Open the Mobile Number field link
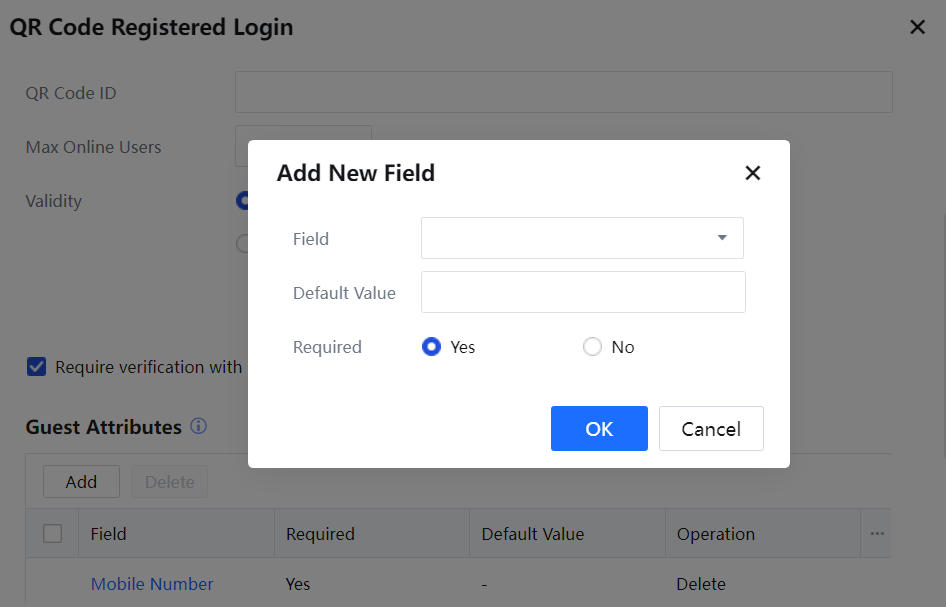 click(152, 584)
